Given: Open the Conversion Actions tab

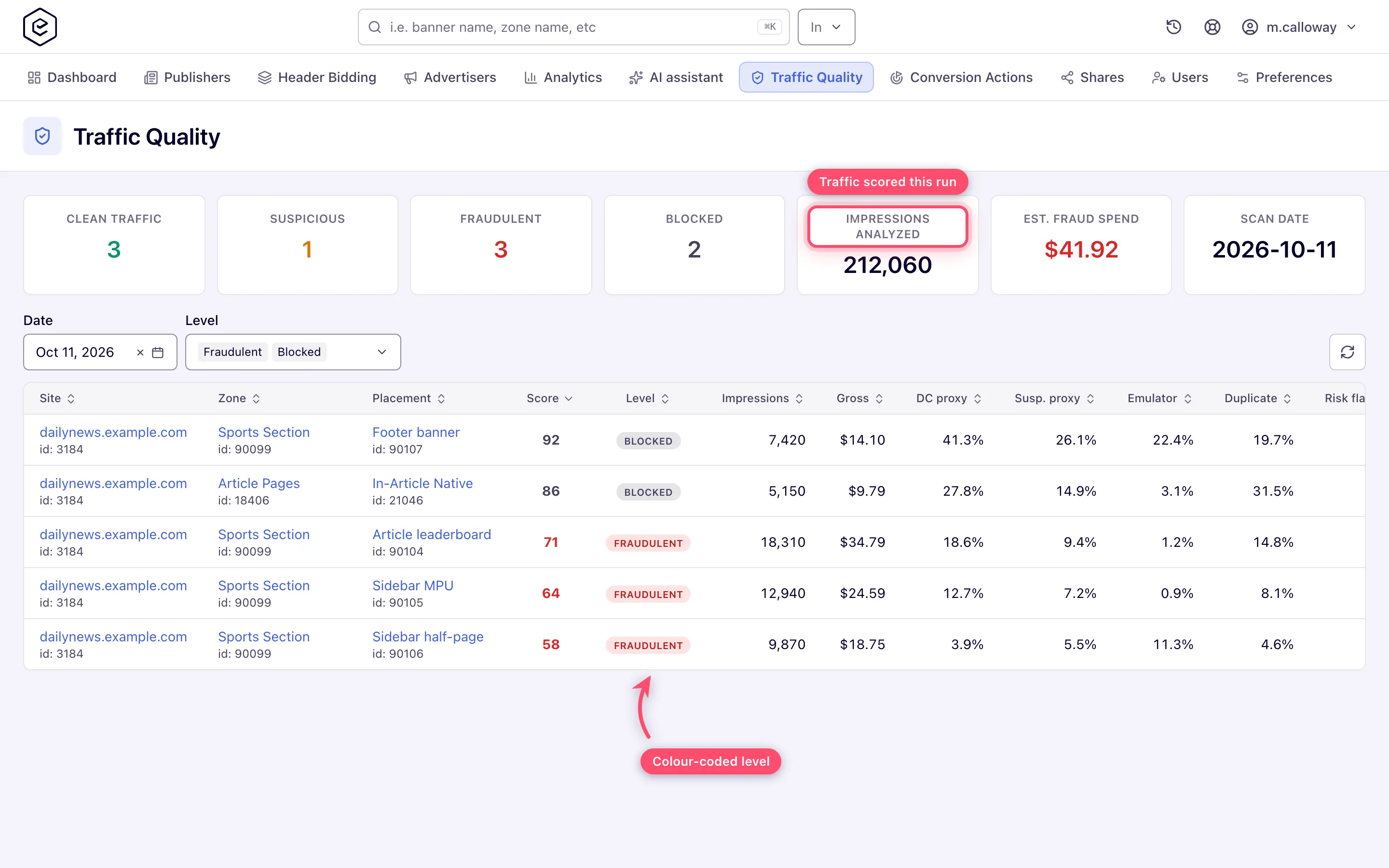Looking at the screenshot, I should (961, 78).
